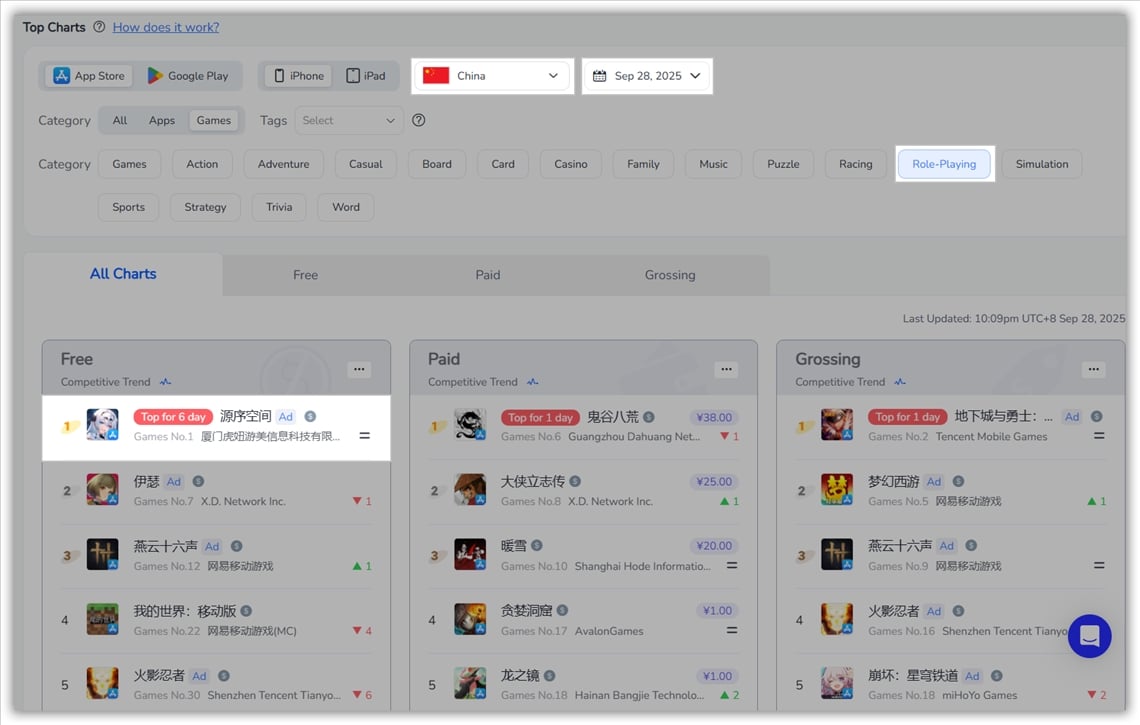Open the Free chart three-dot menu

(359, 370)
